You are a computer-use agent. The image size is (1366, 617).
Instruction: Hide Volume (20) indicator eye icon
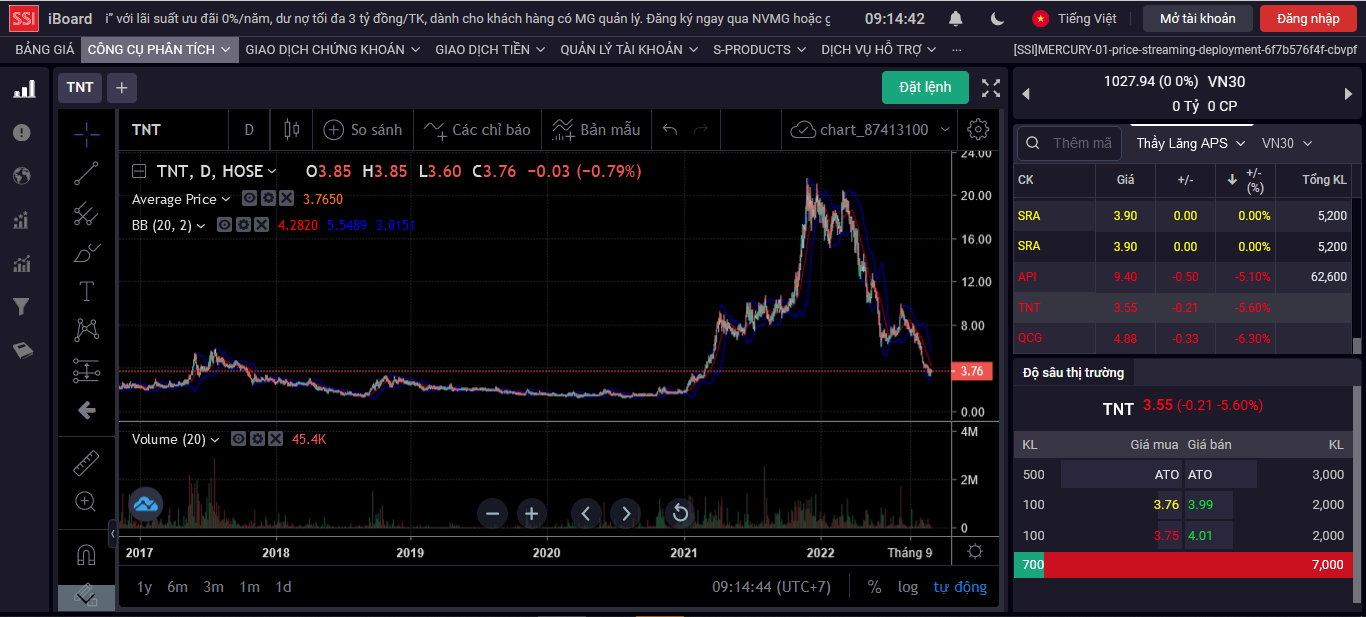(239, 439)
